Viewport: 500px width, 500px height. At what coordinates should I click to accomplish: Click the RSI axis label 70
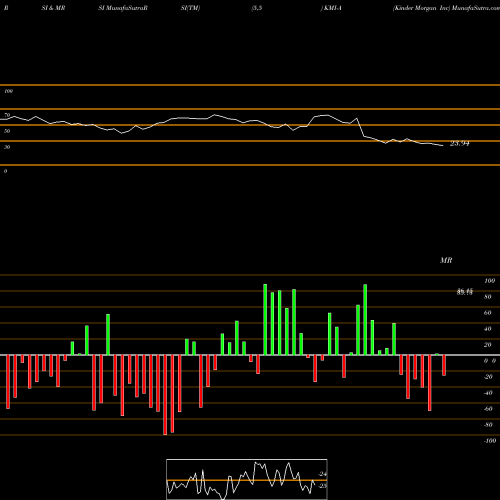7,115
